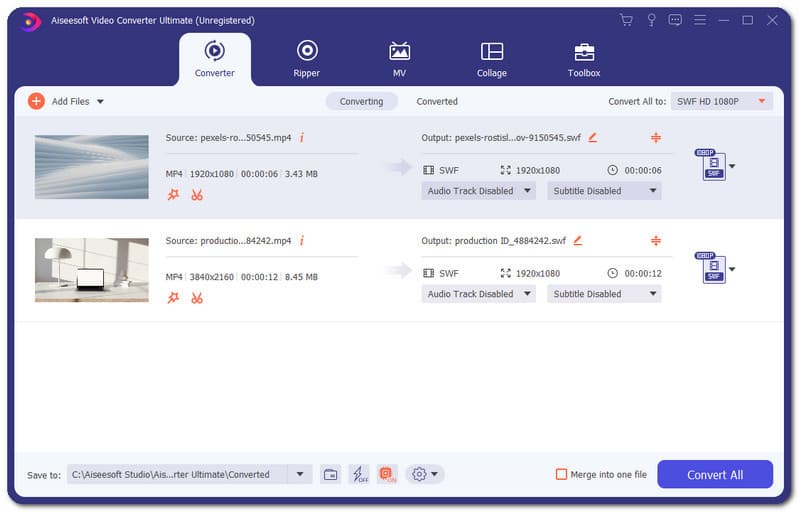Click the scissors cut icon for first video
Viewport: 800px width, 512px height.
[x=197, y=195]
